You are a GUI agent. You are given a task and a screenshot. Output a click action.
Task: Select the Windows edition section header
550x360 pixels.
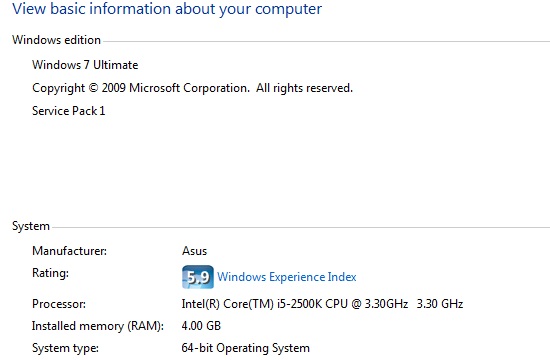(x=56, y=40)
